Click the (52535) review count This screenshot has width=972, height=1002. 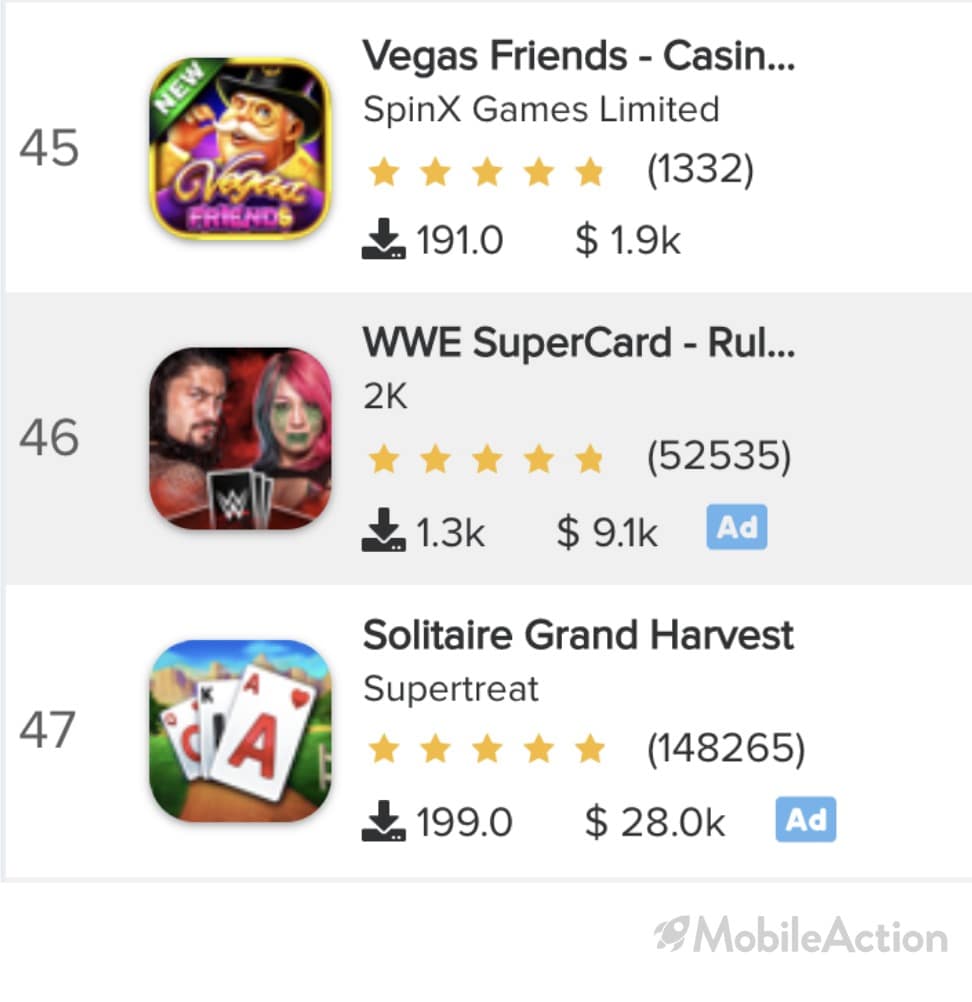tap(719, 457)
